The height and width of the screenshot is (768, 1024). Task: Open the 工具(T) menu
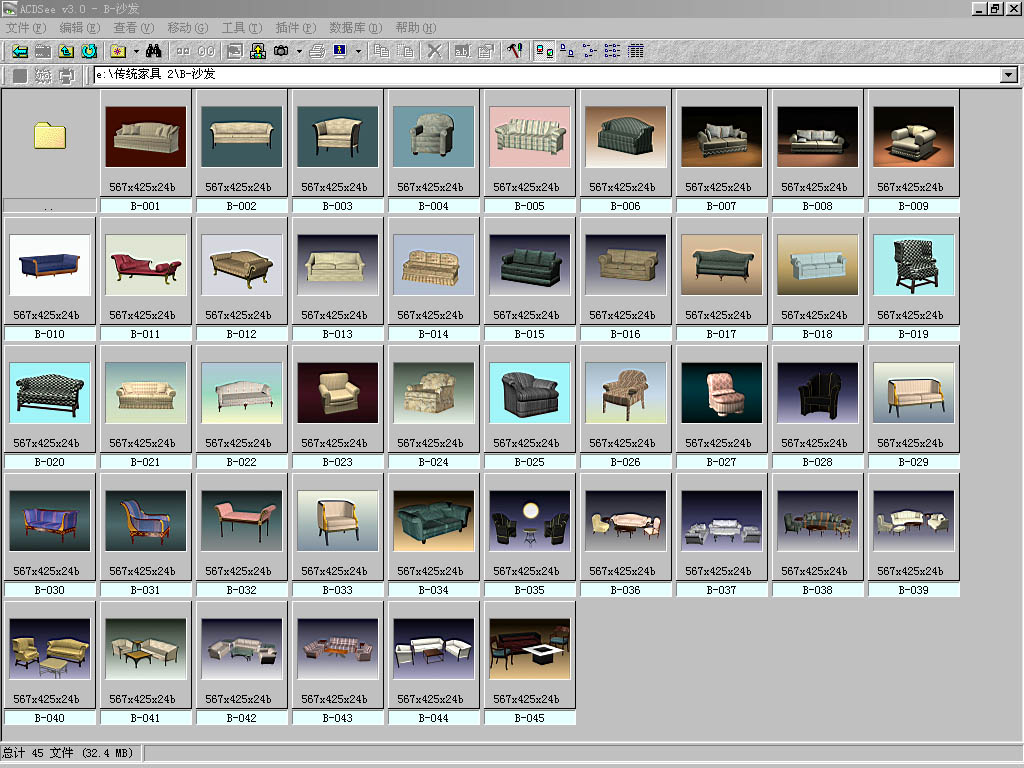[x=241, y=28]
